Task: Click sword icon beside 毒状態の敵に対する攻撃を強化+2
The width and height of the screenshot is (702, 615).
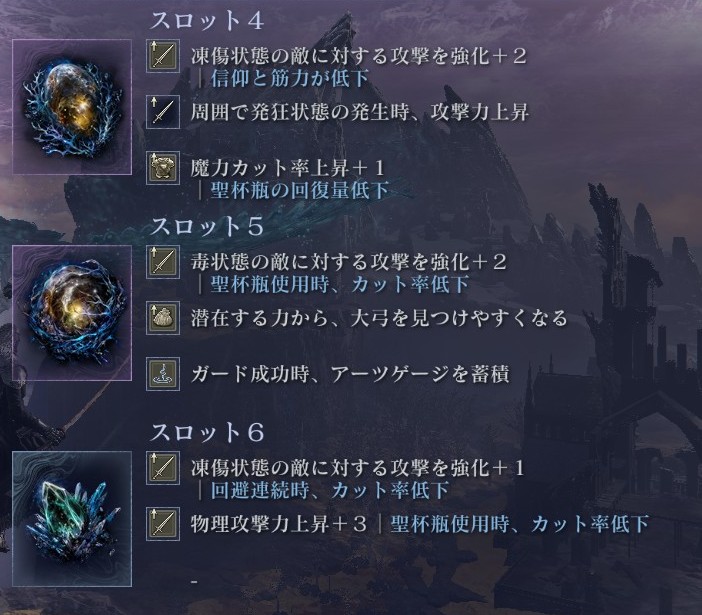Action: pyautogui.click(x=163, y=262)
